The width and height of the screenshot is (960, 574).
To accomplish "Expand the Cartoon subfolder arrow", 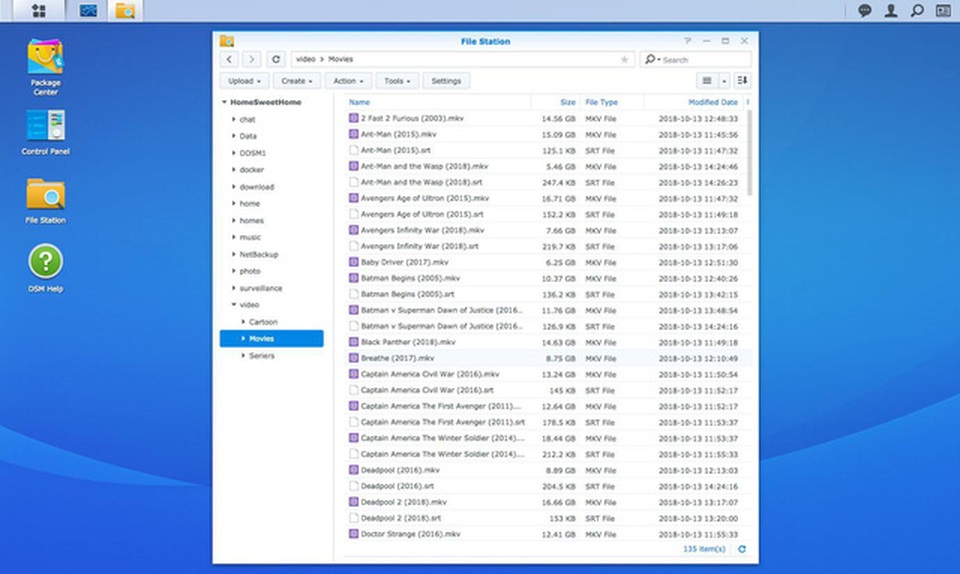I will click(243, 321).
